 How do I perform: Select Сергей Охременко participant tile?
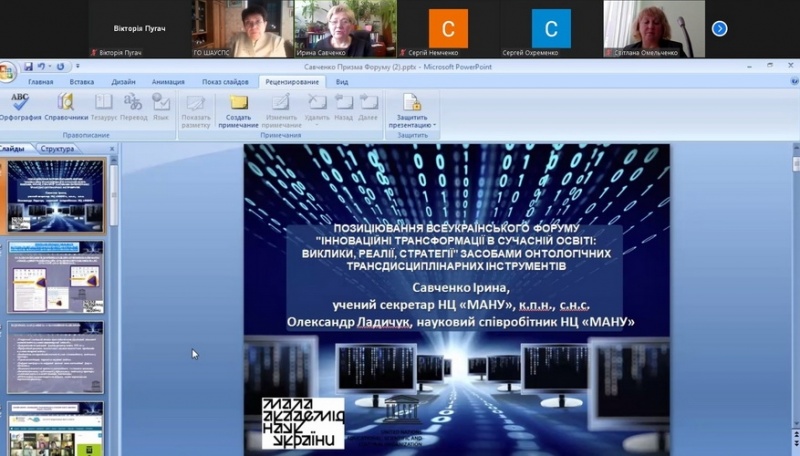(551, 29)
